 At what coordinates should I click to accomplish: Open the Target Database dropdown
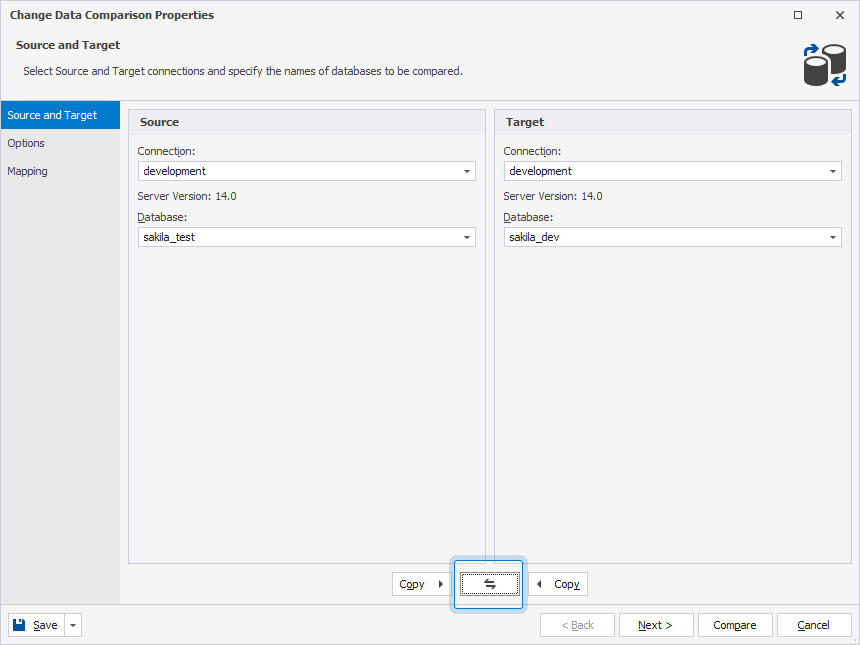pyautogui.click(x=832, y=237)
